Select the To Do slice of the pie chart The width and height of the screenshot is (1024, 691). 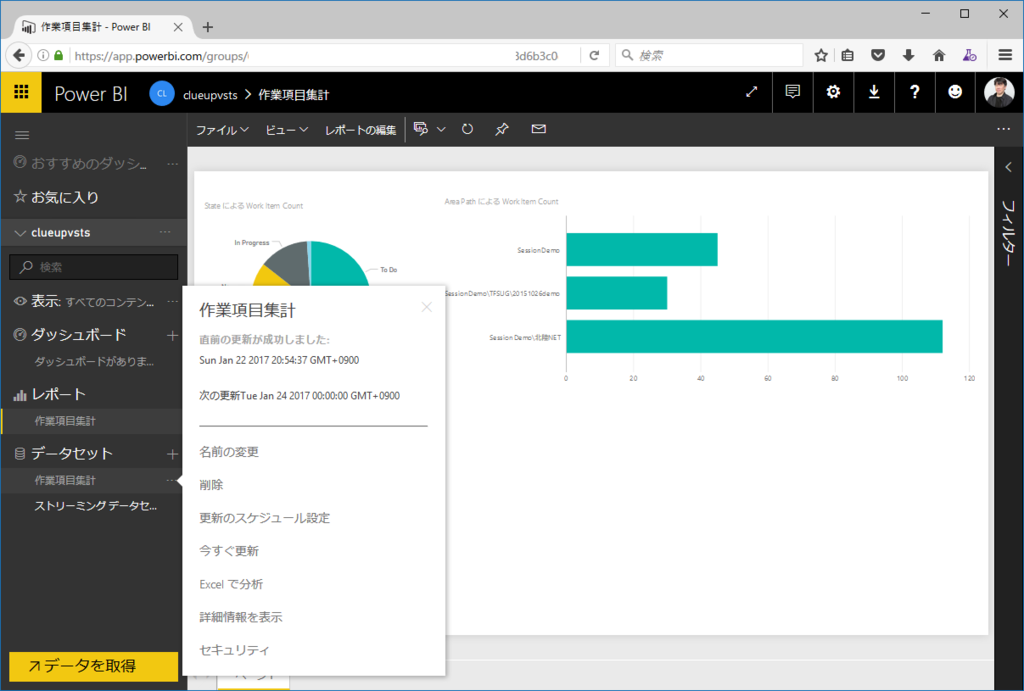click(340, 265)
